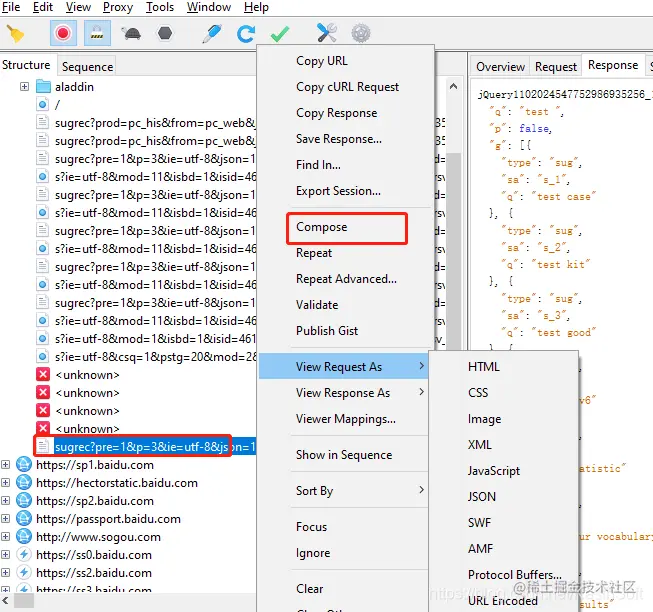653x612 pixels.
Task: Choose Copy URL from context menu
Action: 322,61
